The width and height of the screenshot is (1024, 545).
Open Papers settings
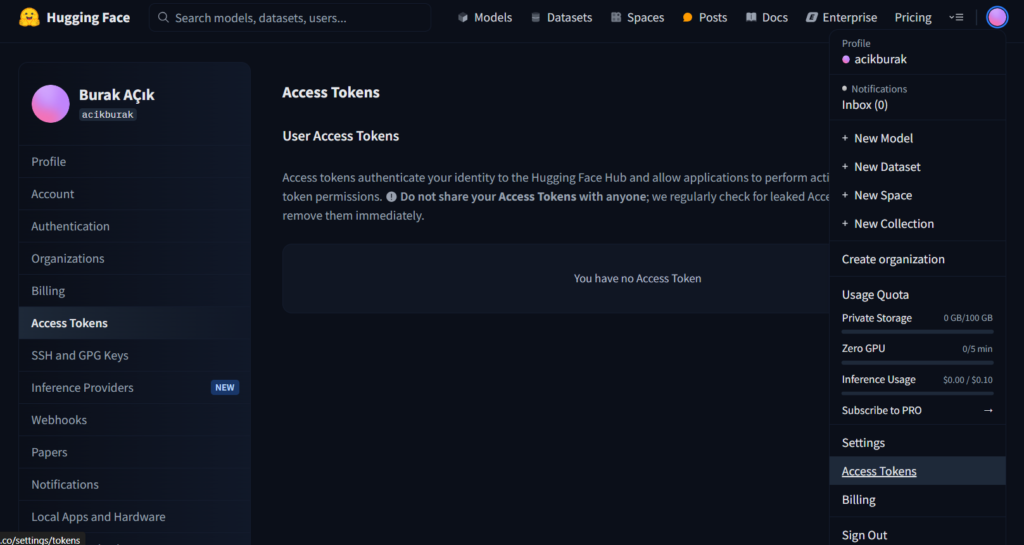tap(135, 452)
